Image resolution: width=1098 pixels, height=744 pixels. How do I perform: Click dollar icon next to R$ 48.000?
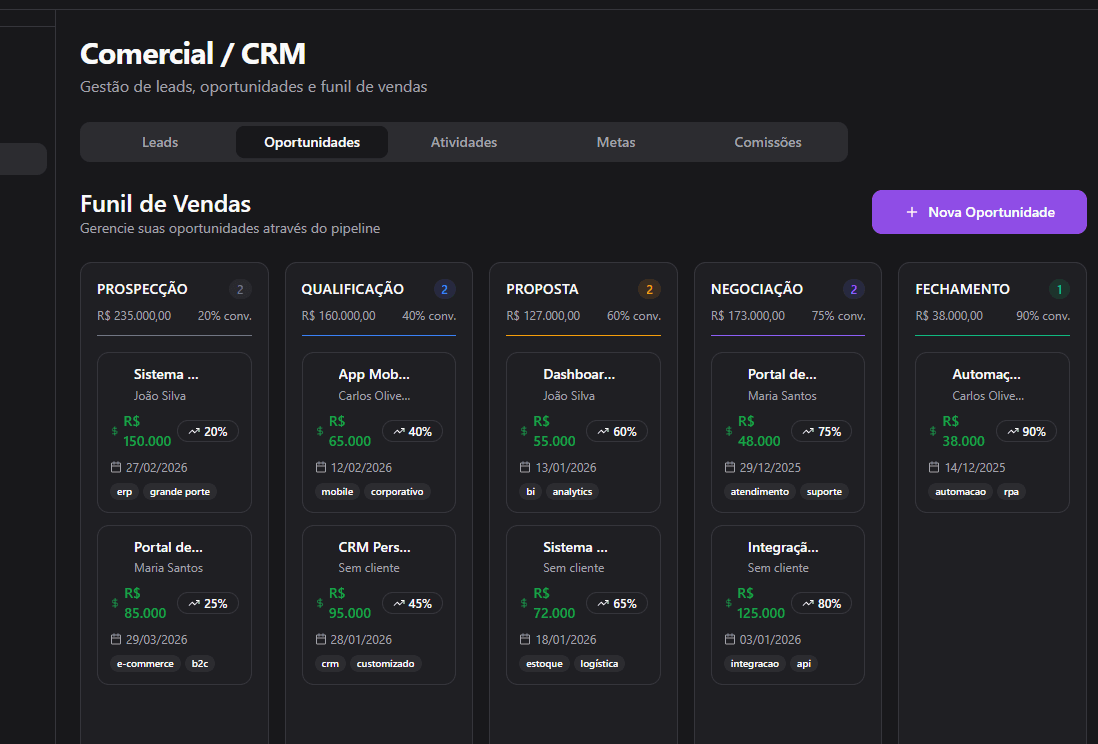click(x=728, y=432)
